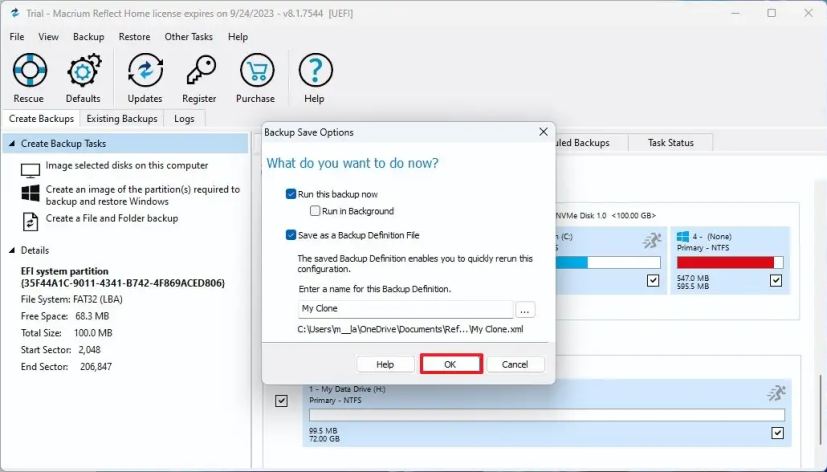Enable Run in Background checkbox
The height and width of the screenshot is (472, 827).
pyautogui.click(x=315, y=211)
